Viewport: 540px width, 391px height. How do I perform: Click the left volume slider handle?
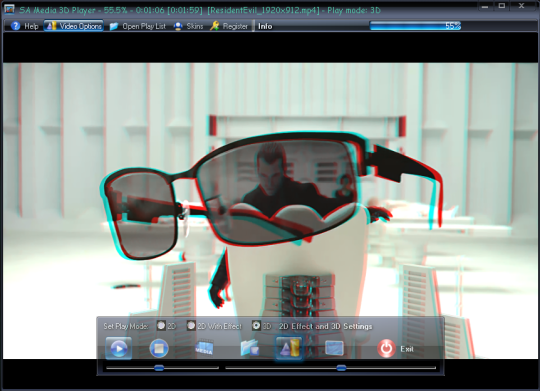pos(159,368)
